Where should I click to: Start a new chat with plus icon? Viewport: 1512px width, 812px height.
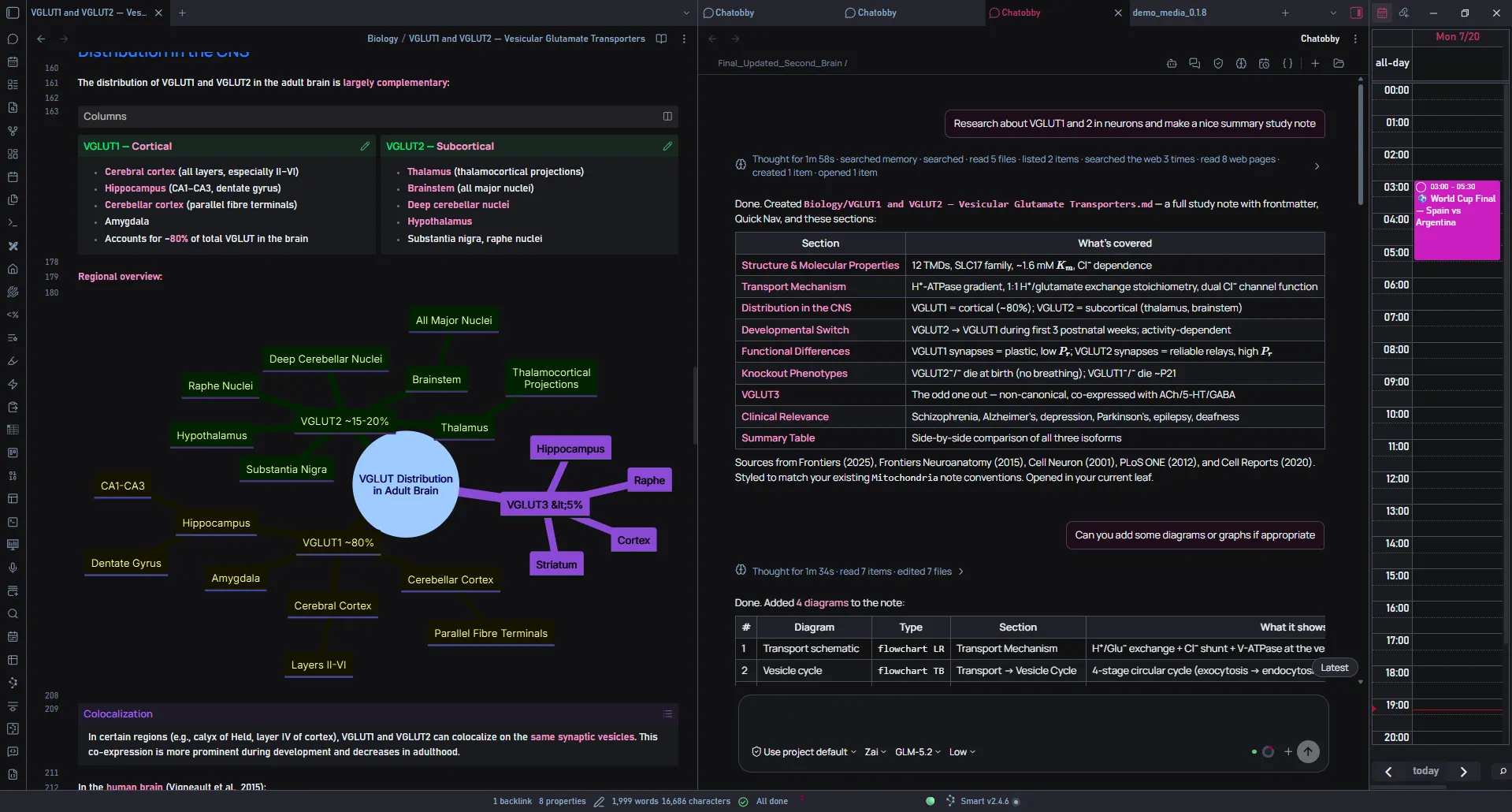coord(1315,63)
